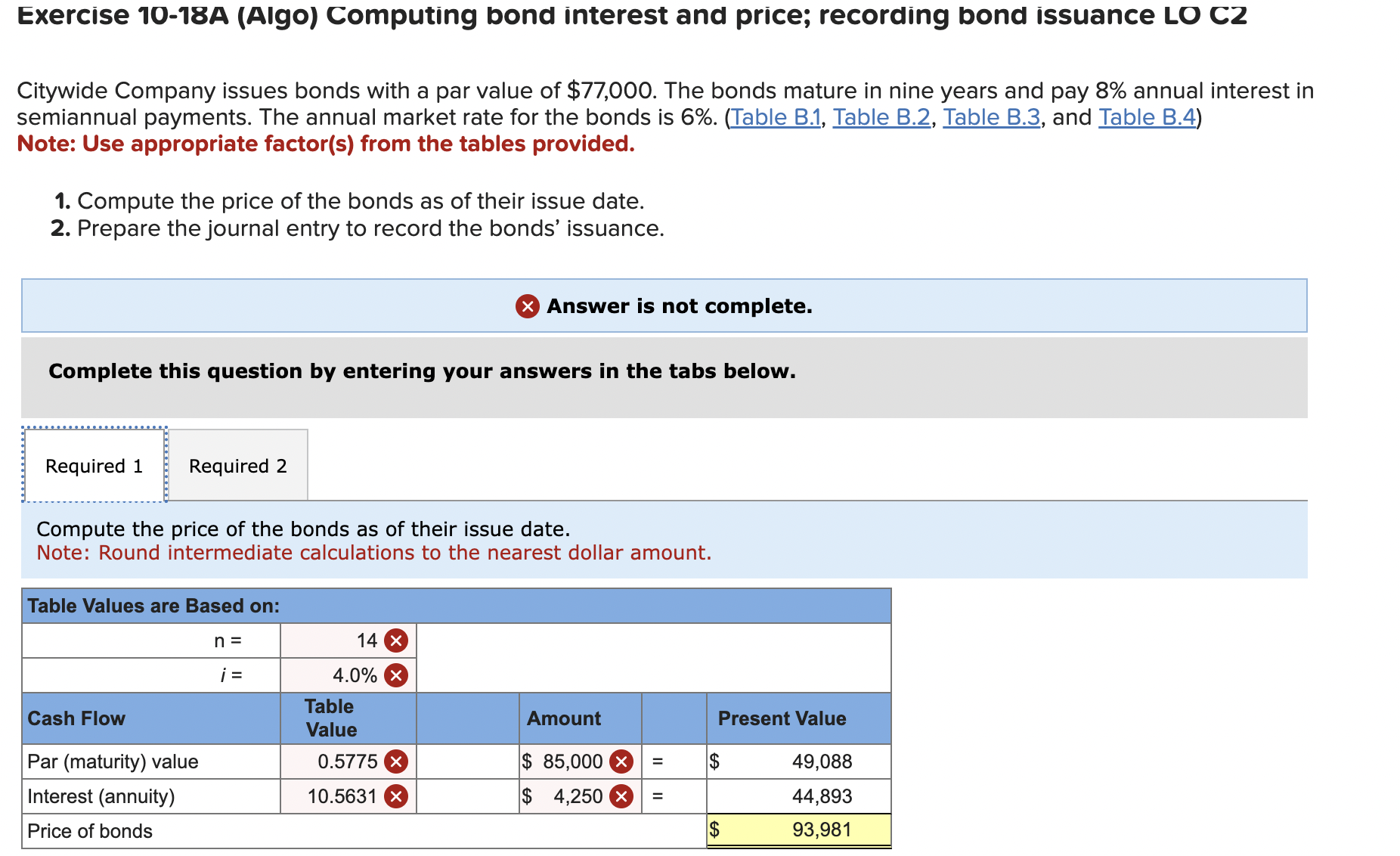Image resolution: width=1400 pixels, height=856 pixels.
Task: Click the error icon next to $85,000 amount
Action: coord(620,761)
